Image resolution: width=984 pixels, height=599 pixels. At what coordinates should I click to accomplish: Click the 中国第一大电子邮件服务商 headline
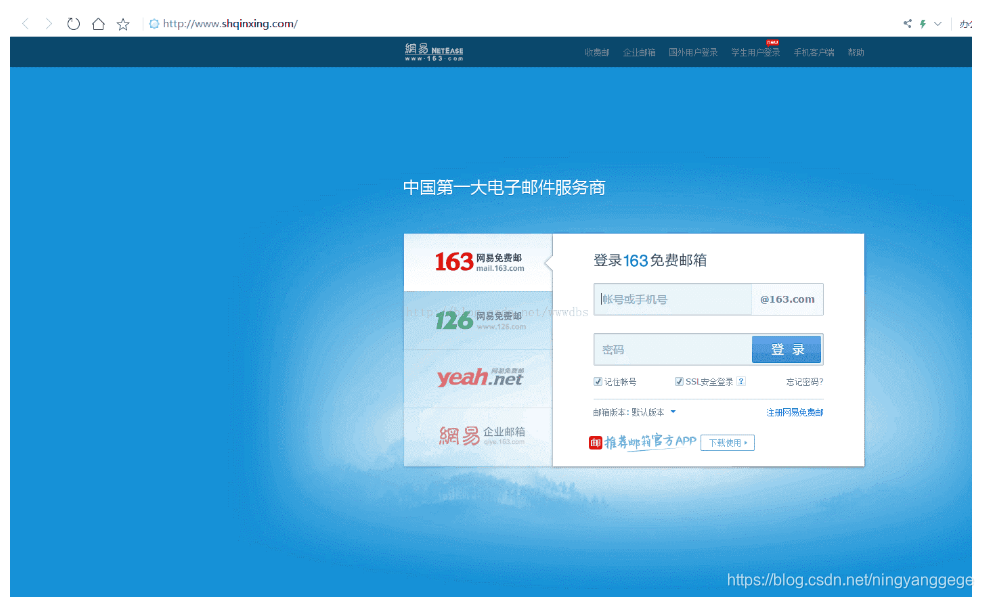click(504, 188)
